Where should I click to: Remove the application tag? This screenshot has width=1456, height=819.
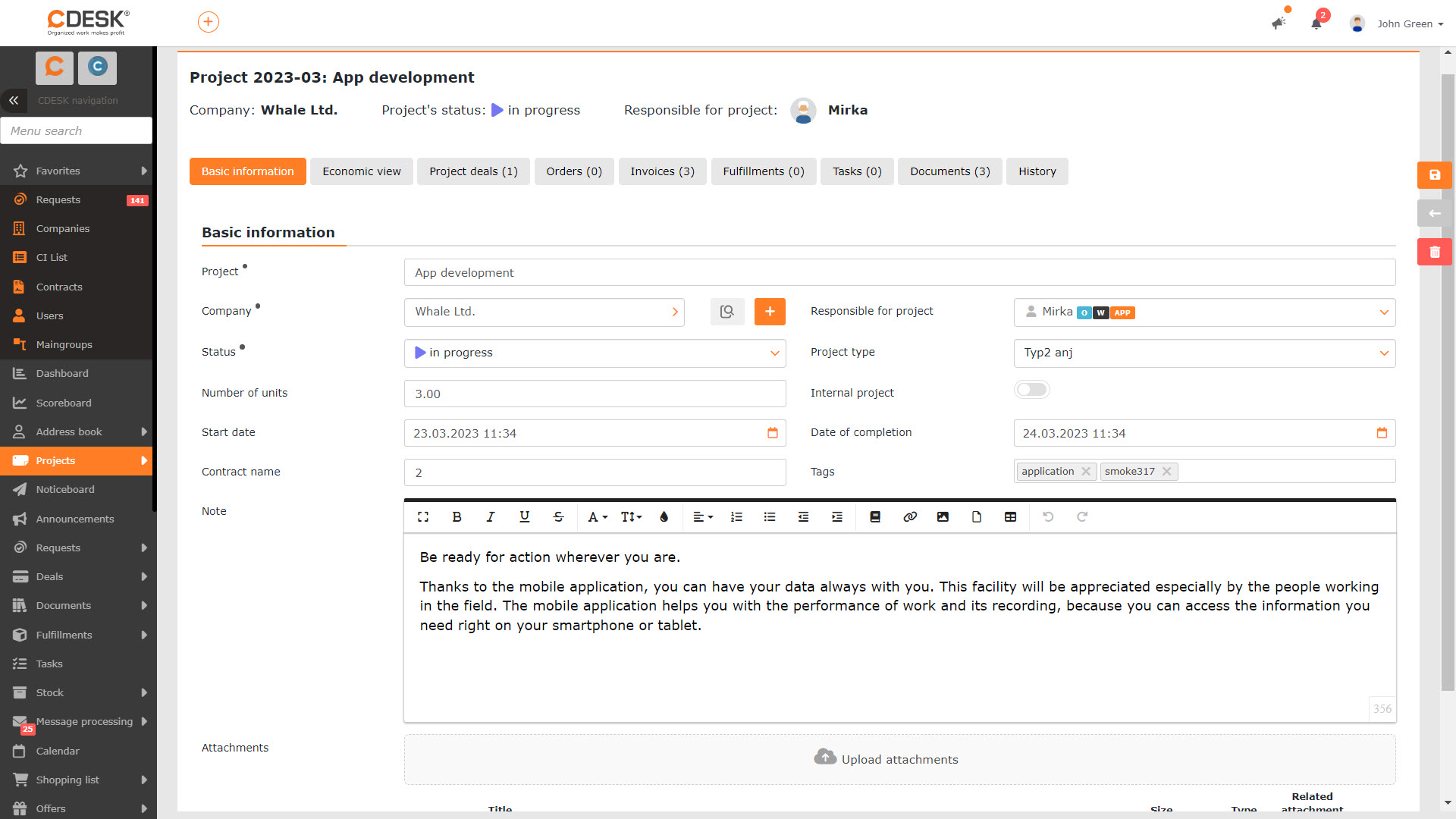(1086, 472)
